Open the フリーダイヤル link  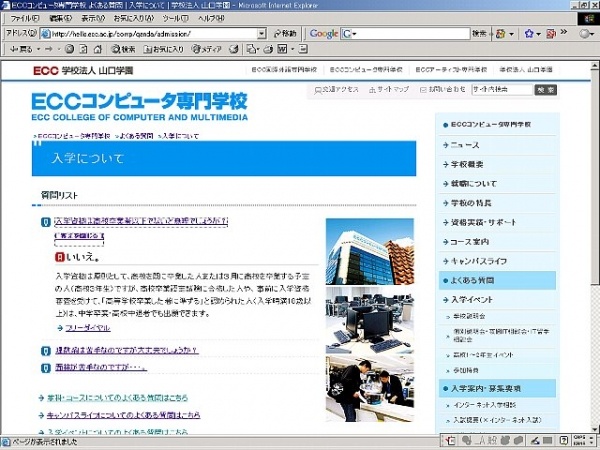[88, 328]
